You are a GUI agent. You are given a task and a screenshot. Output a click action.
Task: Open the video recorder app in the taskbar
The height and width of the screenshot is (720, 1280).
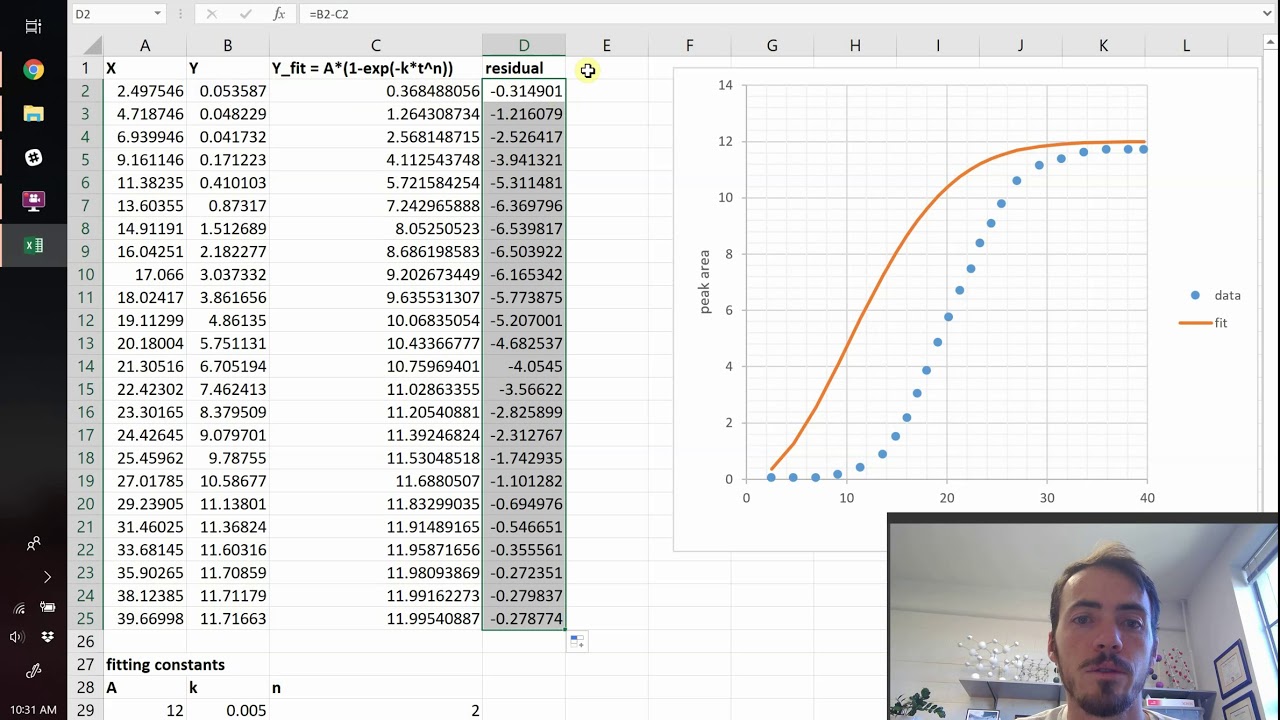tap(33, 201)
